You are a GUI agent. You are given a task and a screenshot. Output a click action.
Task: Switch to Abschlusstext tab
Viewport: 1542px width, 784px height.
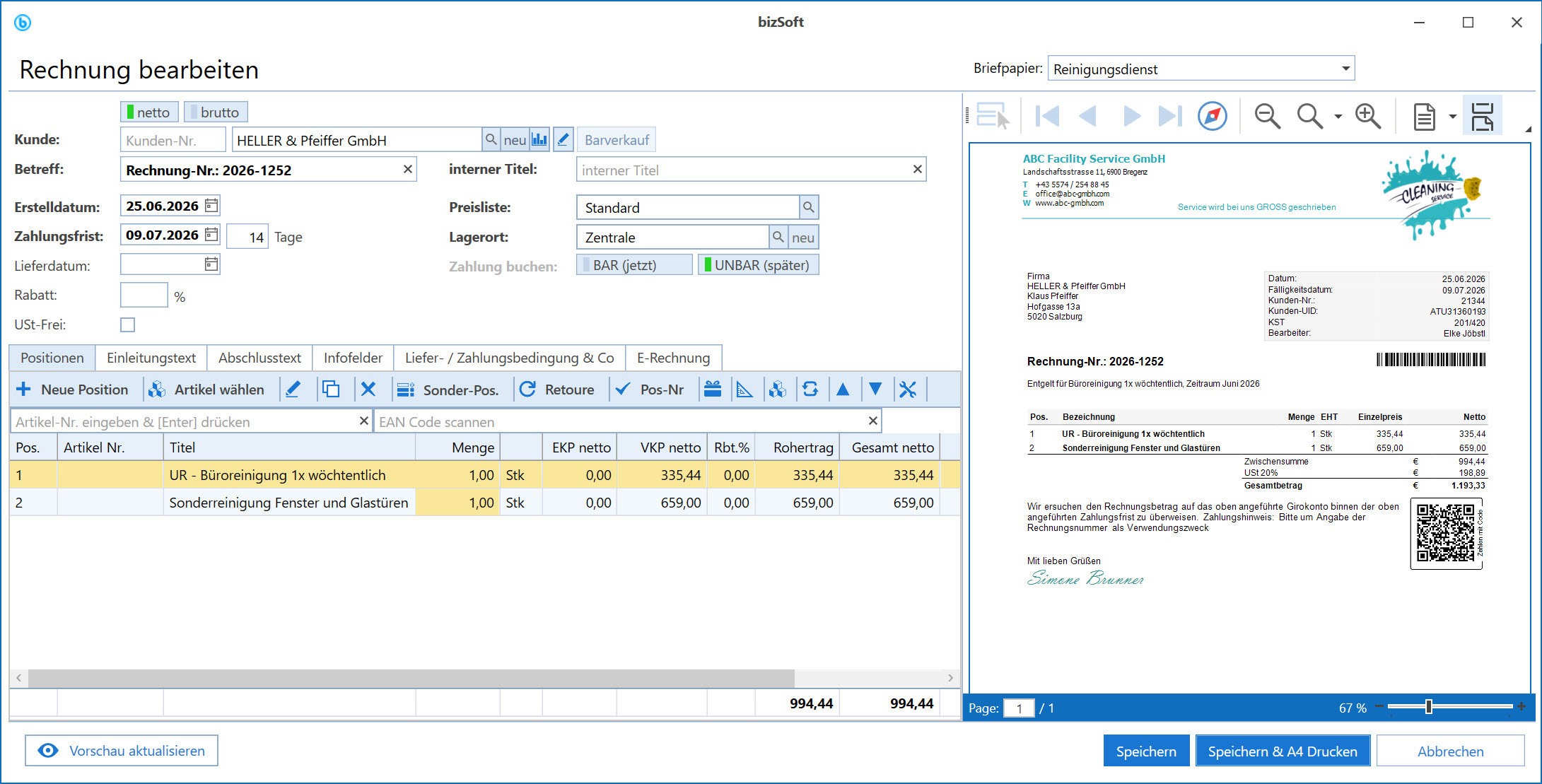tap(259, 358)
